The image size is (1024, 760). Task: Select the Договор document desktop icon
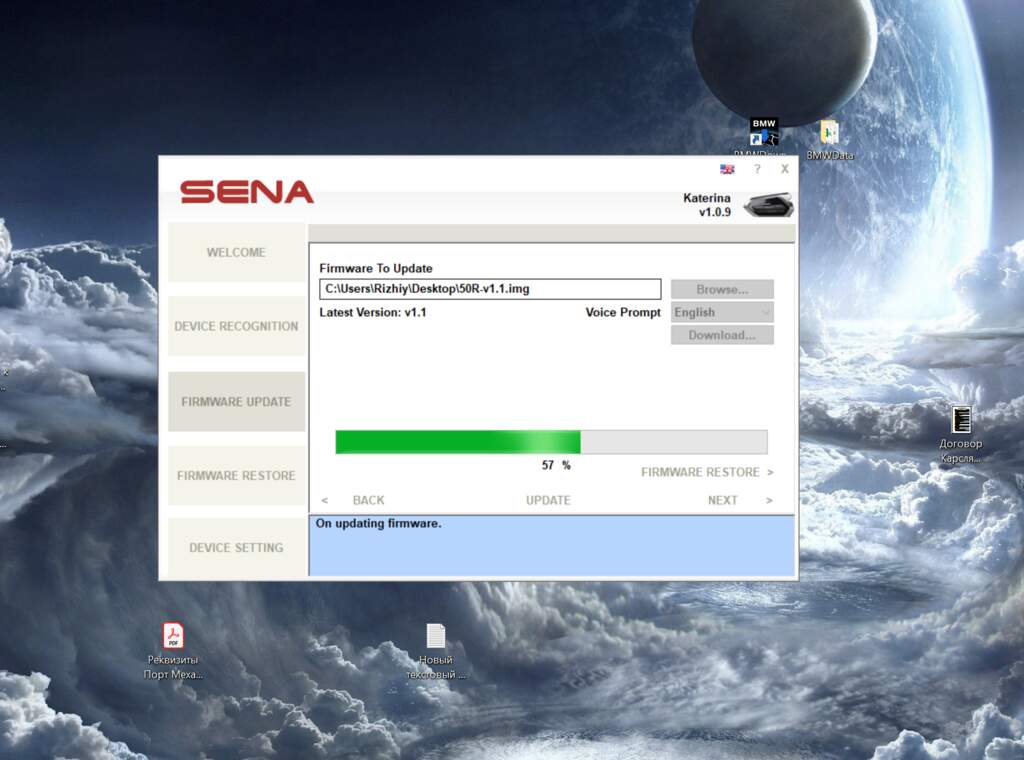pyautogui.click(x=961, y=420)
